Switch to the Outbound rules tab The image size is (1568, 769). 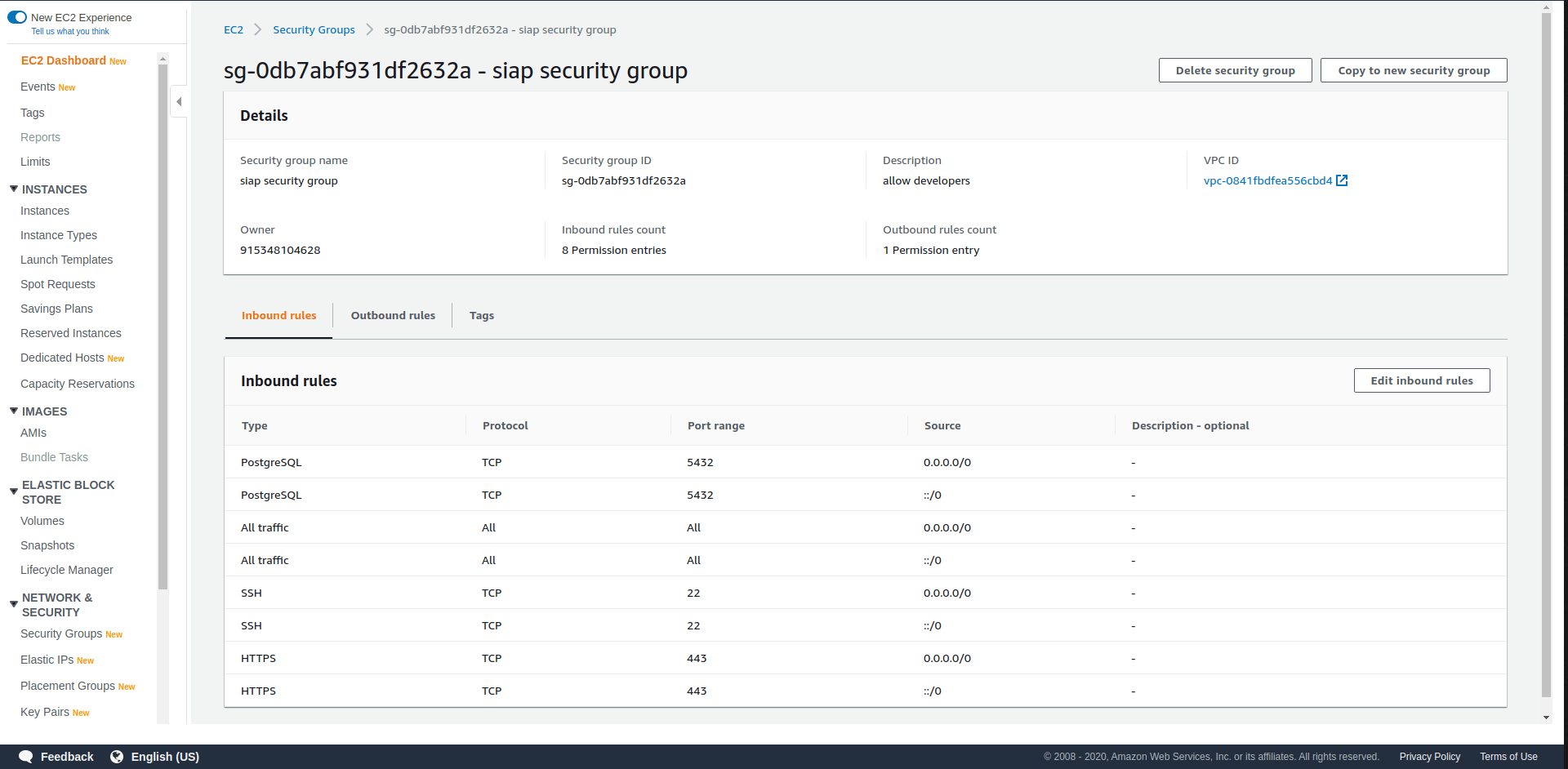[392, 315]
